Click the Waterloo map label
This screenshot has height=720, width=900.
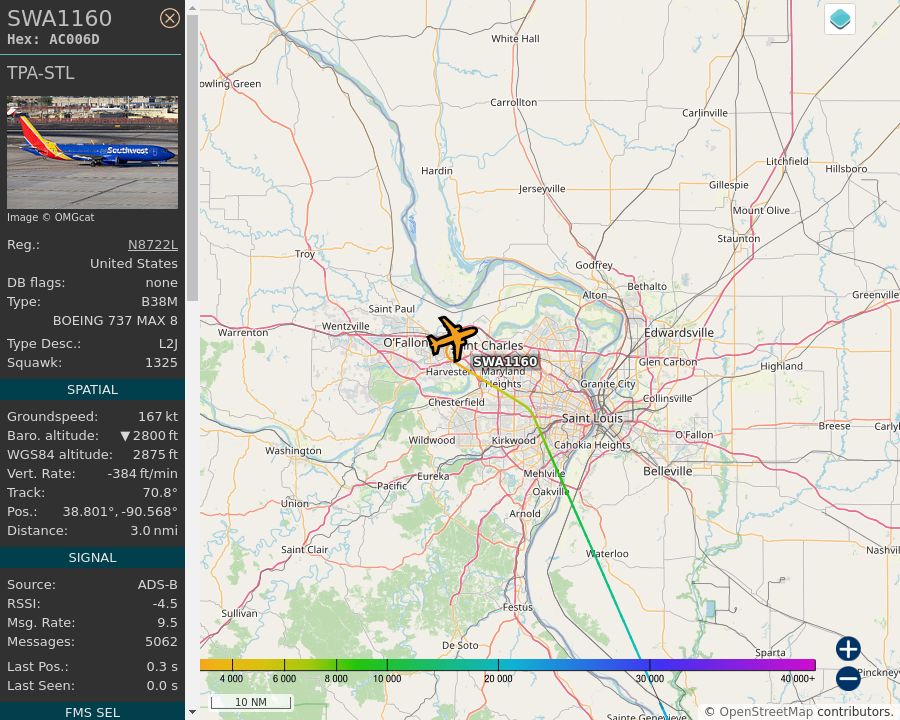(607, 553)
